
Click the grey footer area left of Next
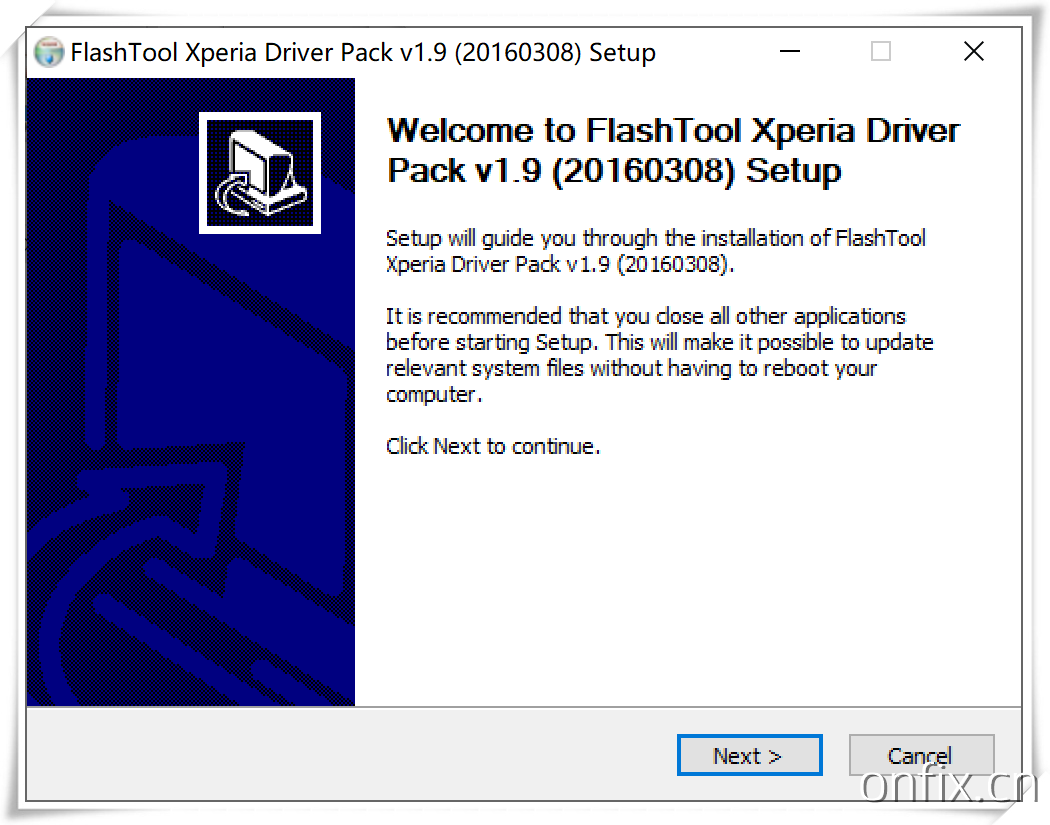(x=350, y=755)
